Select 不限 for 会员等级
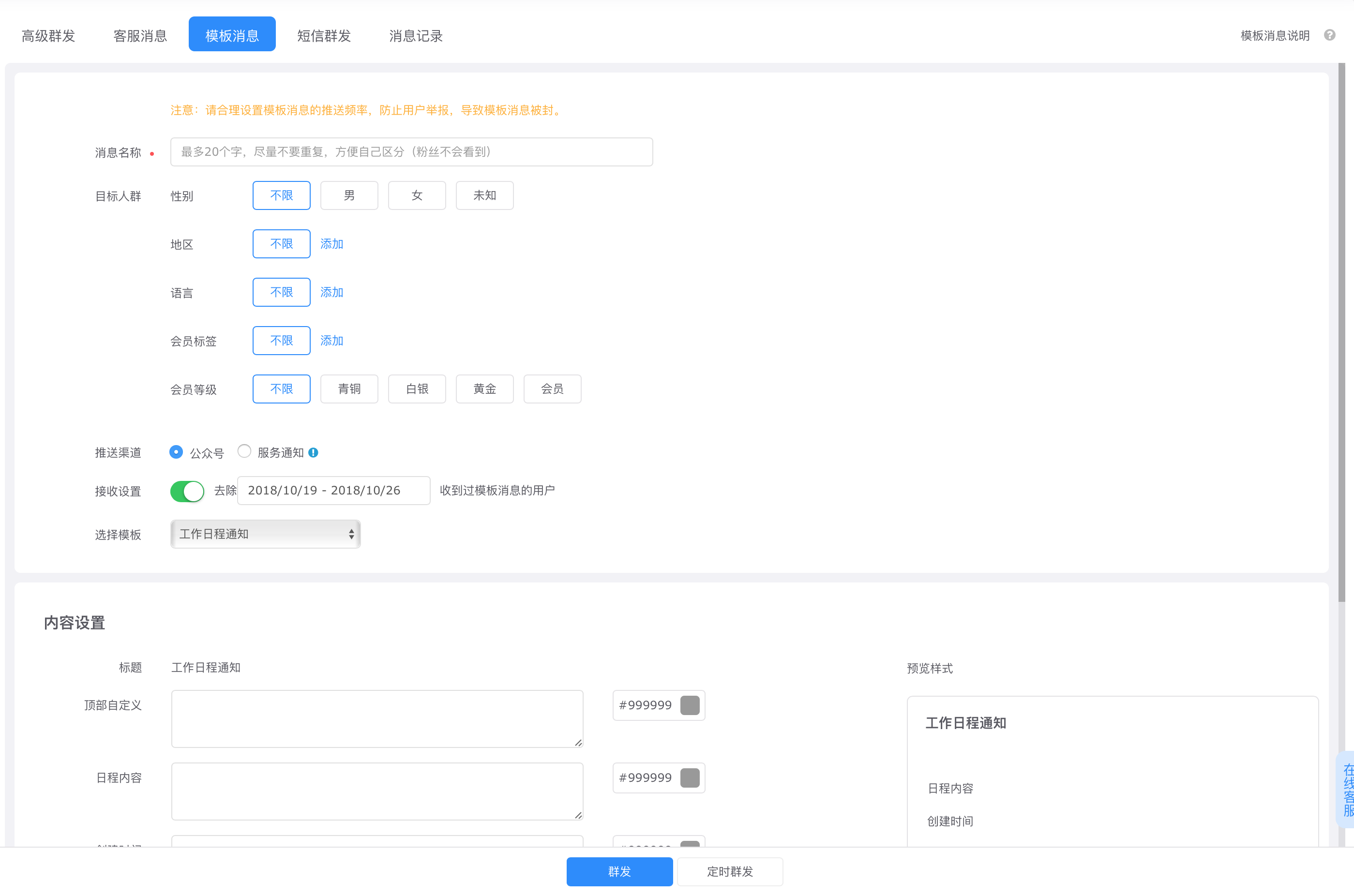 click(x=282, y=389)
